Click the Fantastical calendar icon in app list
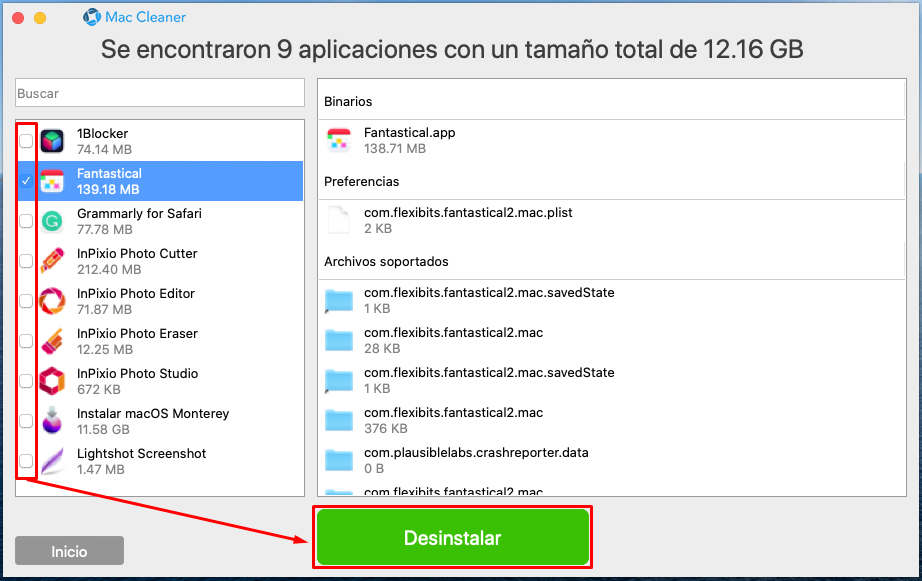 [52, 181]
